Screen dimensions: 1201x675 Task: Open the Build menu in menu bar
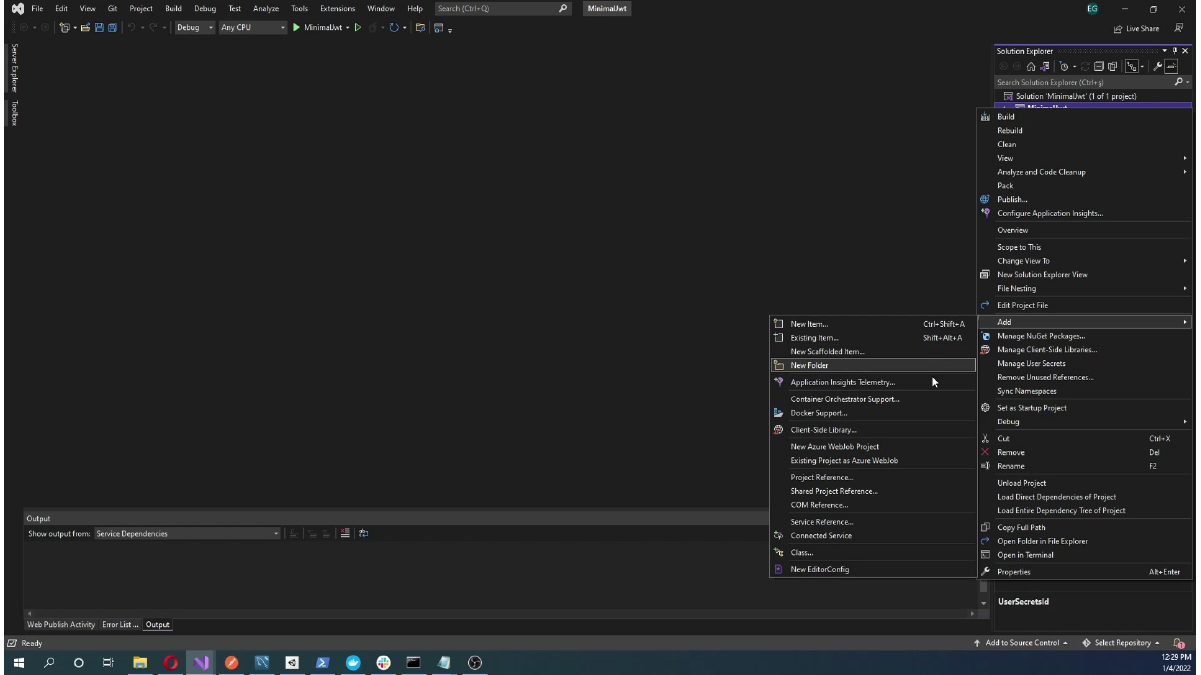click(173, 8)
